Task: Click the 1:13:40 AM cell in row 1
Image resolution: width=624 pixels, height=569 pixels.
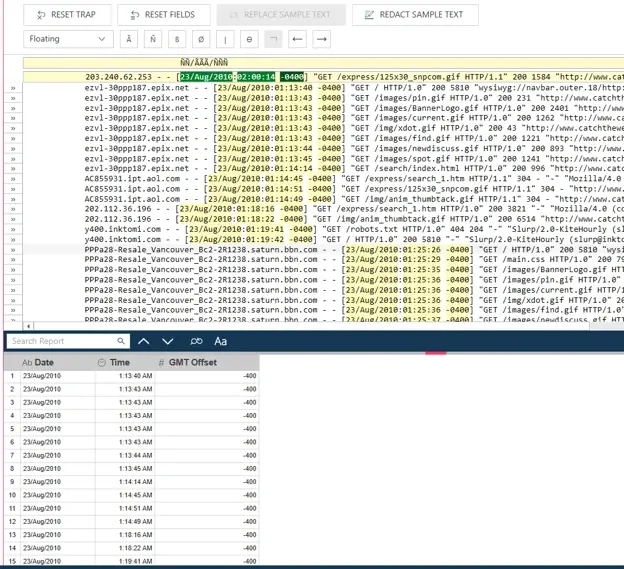Action: point(125,376)
